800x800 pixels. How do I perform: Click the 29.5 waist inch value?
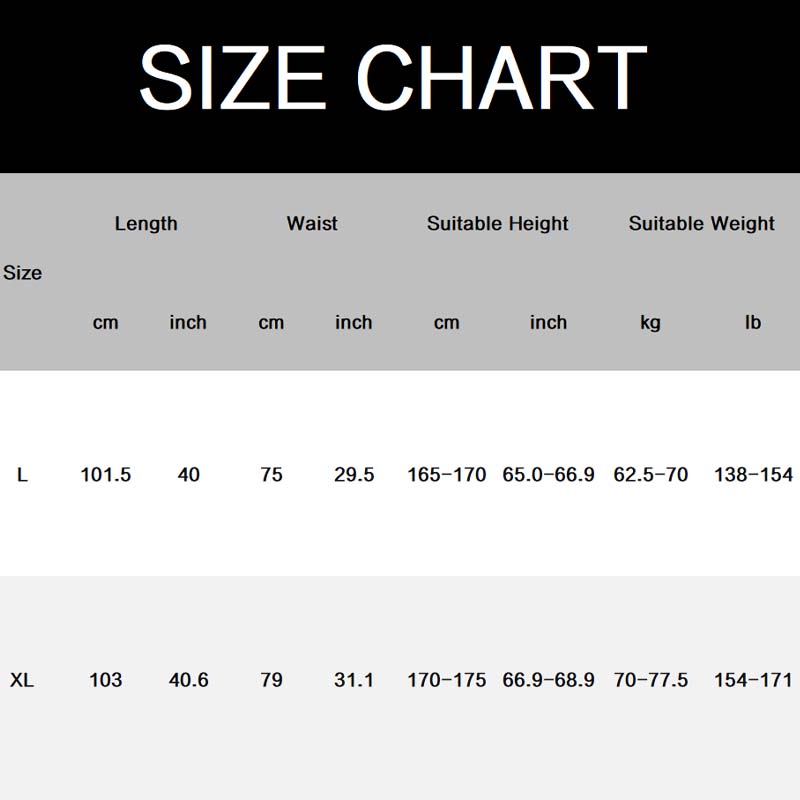click(354, 475)
